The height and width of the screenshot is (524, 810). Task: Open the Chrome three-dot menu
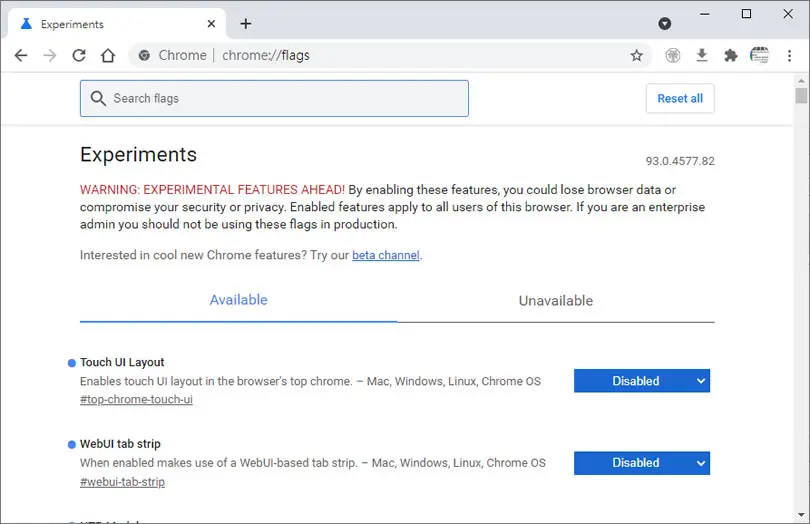(x=789, y=55)
